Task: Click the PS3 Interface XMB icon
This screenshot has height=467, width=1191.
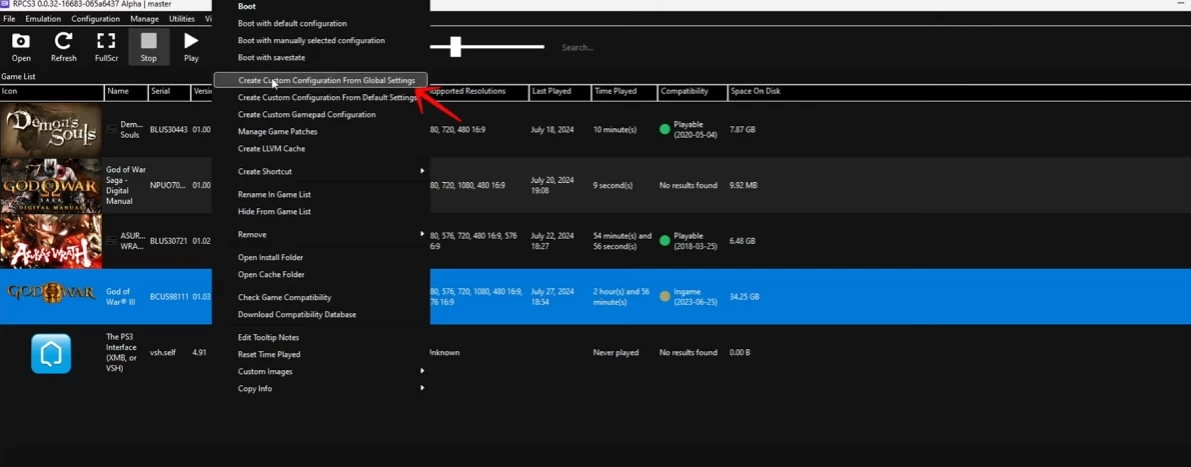Action: coord(51,353)
